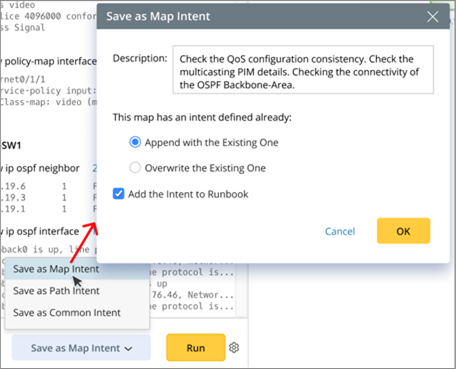Screen dimensions: 456x369
Task: Select the '76.46, Networ...' output line
Action: (x=192, y=295)
